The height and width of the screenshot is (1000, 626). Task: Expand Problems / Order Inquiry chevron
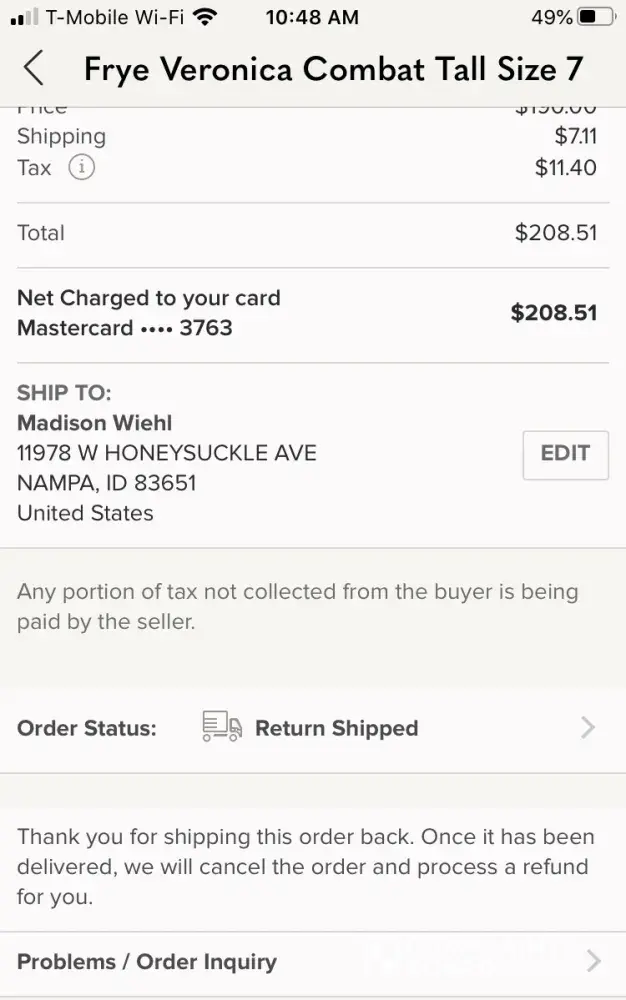pyautogui.click(x=594, y=962)
